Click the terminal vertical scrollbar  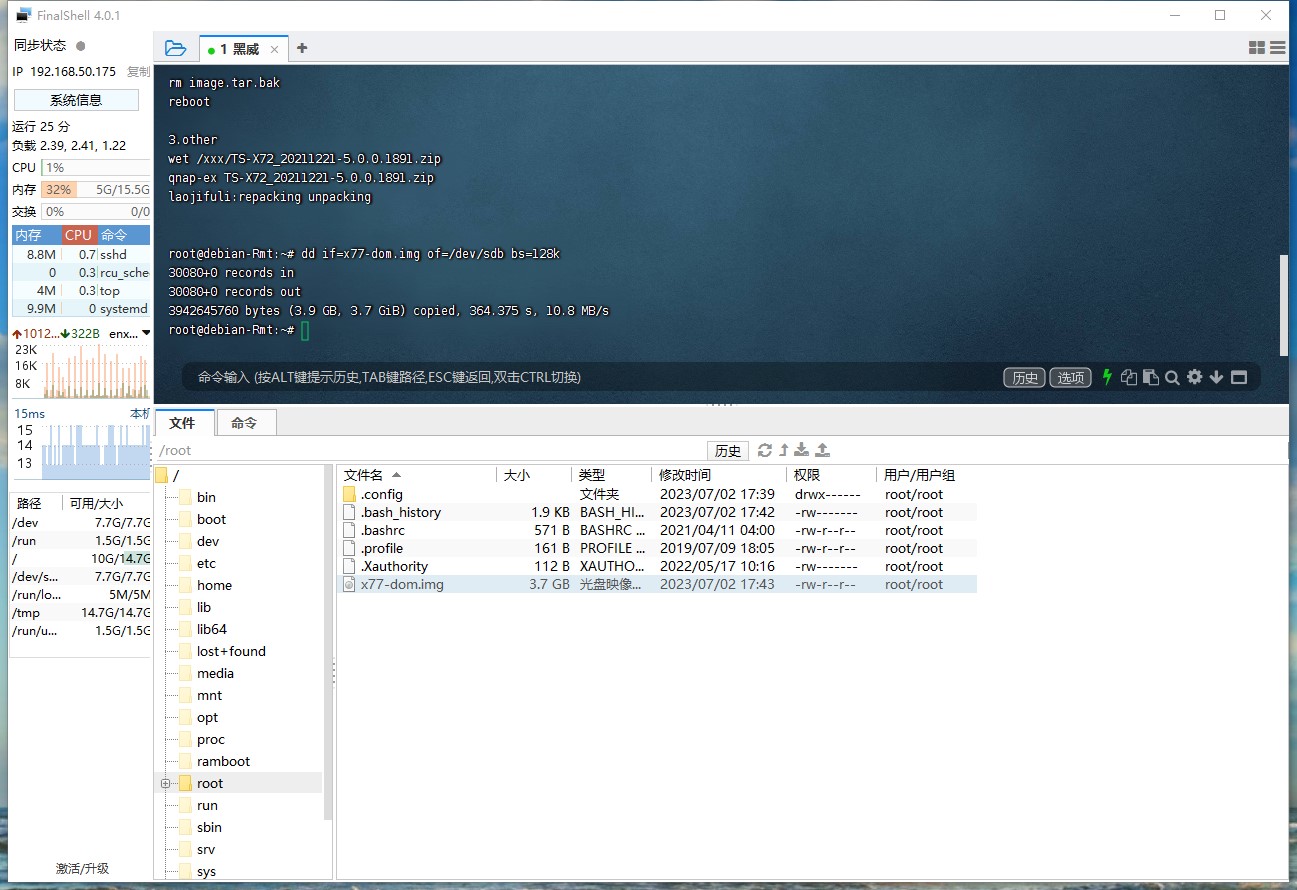coord(1283,305)
